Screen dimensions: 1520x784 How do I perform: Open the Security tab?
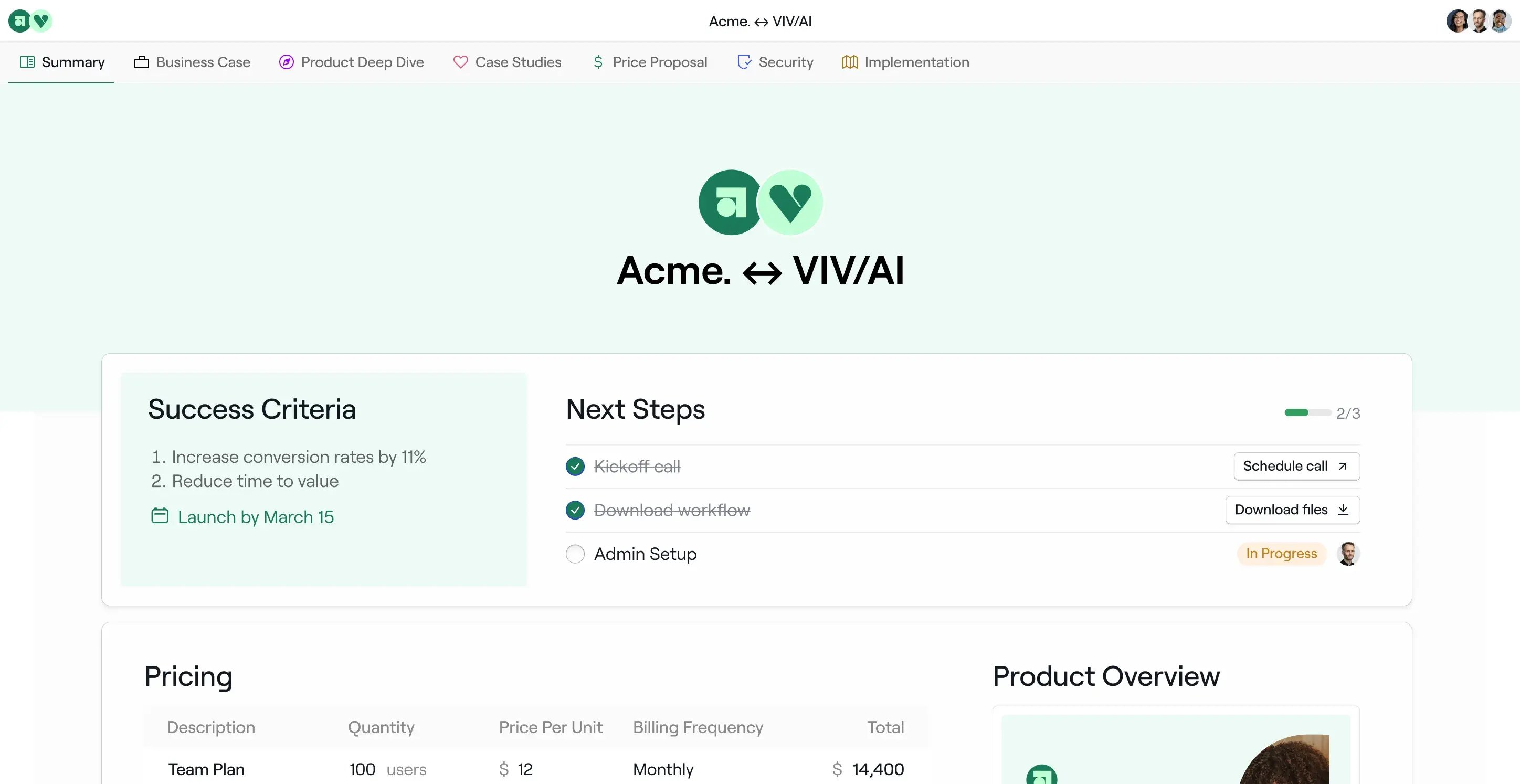[x=775, y=62]
